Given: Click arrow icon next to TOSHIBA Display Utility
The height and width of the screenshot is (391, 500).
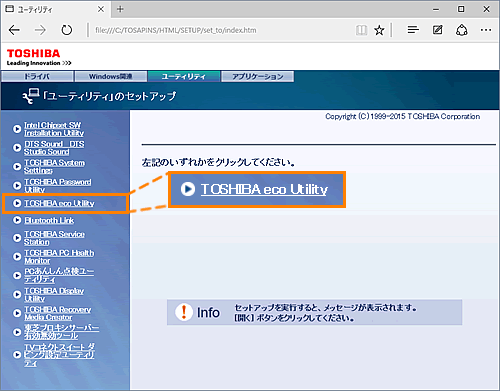Looking at the screenshot, I should pyautogui.click(x=17, y=294).
